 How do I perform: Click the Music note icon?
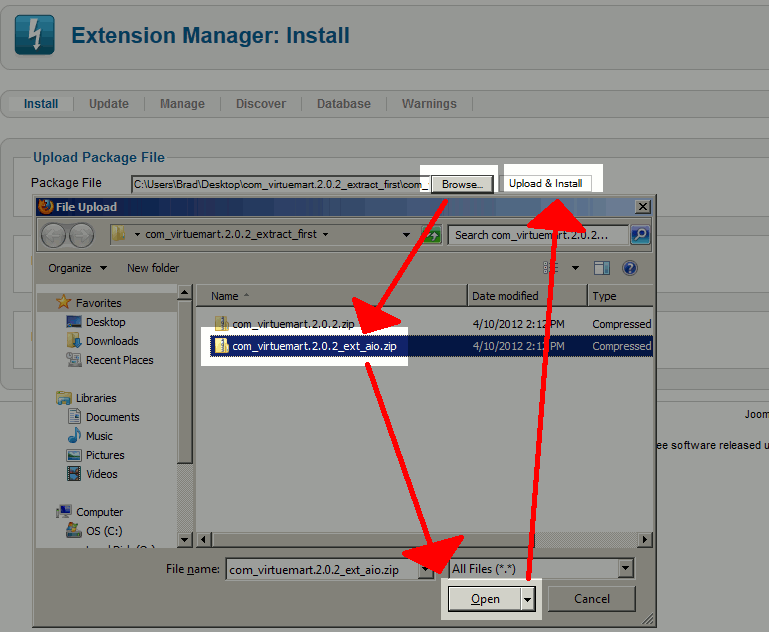pos(74,435)
